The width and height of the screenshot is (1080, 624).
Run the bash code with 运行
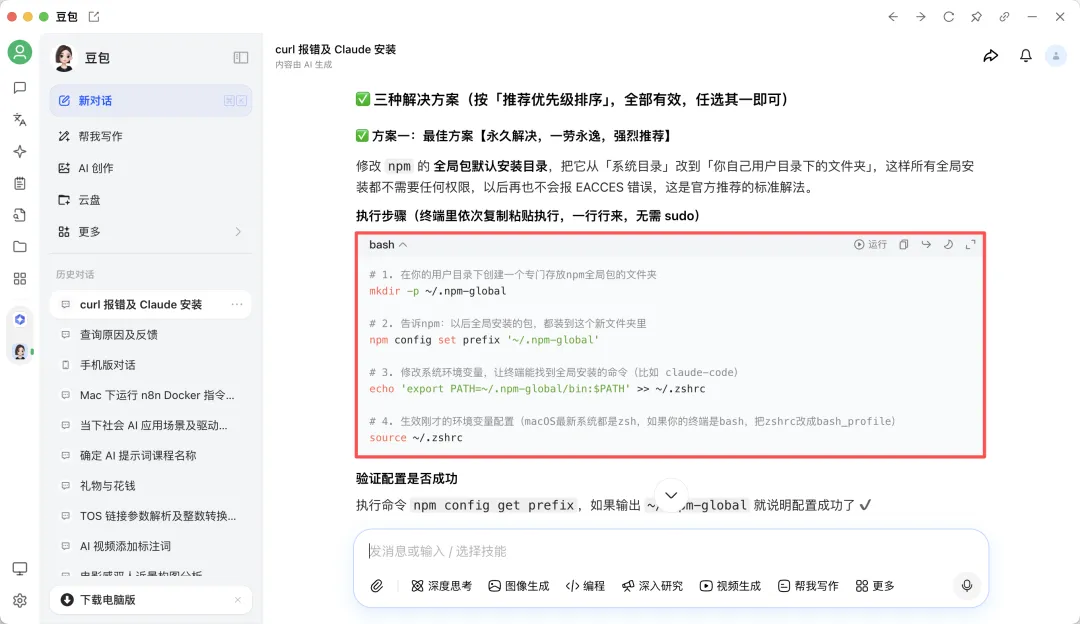coord(871,245)
